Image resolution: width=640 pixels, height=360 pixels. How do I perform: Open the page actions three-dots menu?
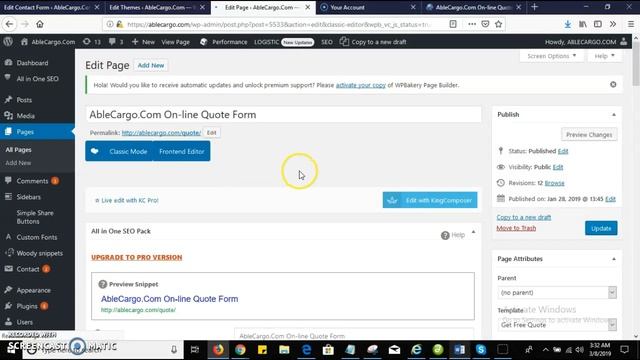point(472,24)
